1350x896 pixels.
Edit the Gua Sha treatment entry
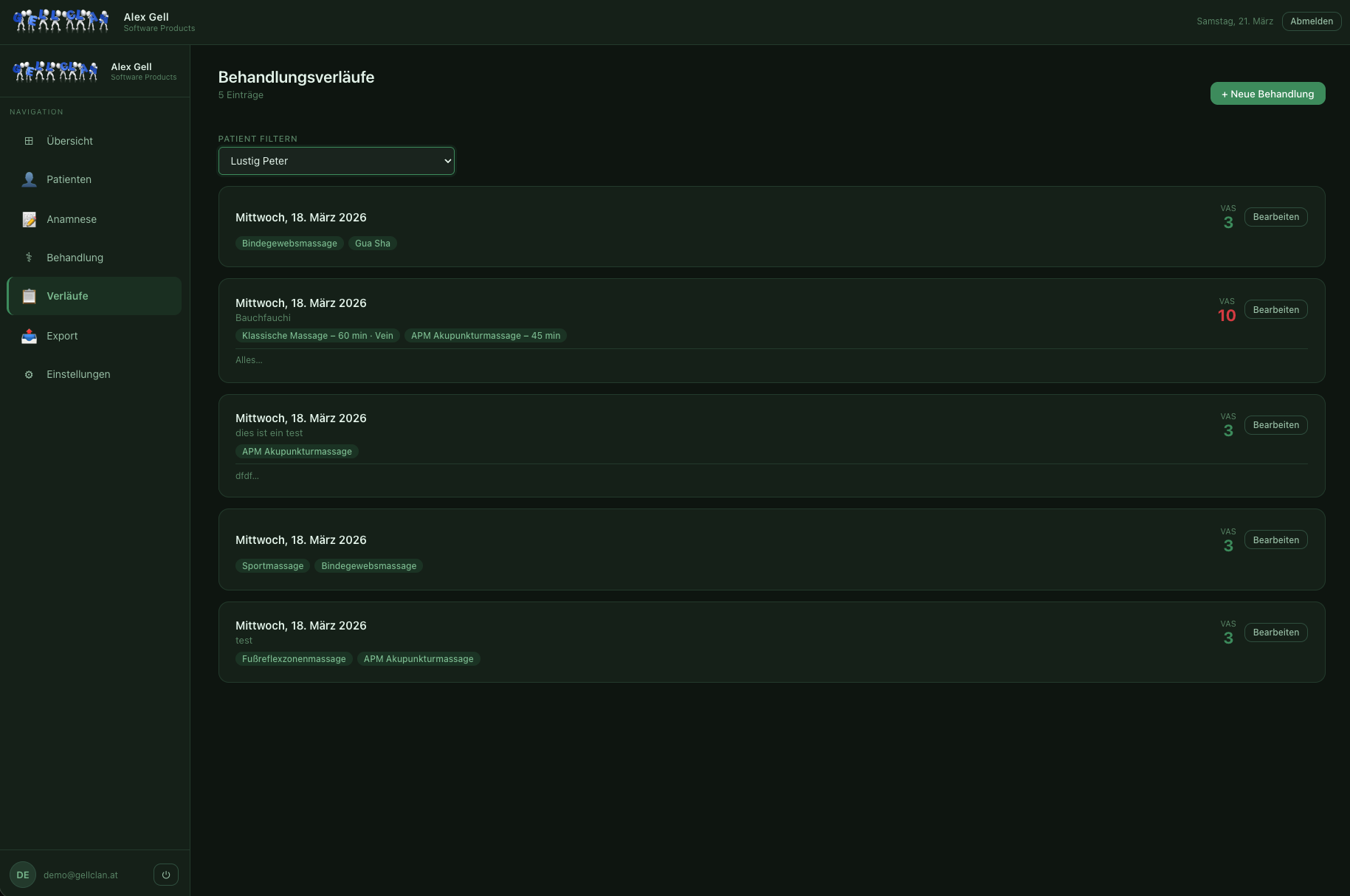(x=1275, y=217)
